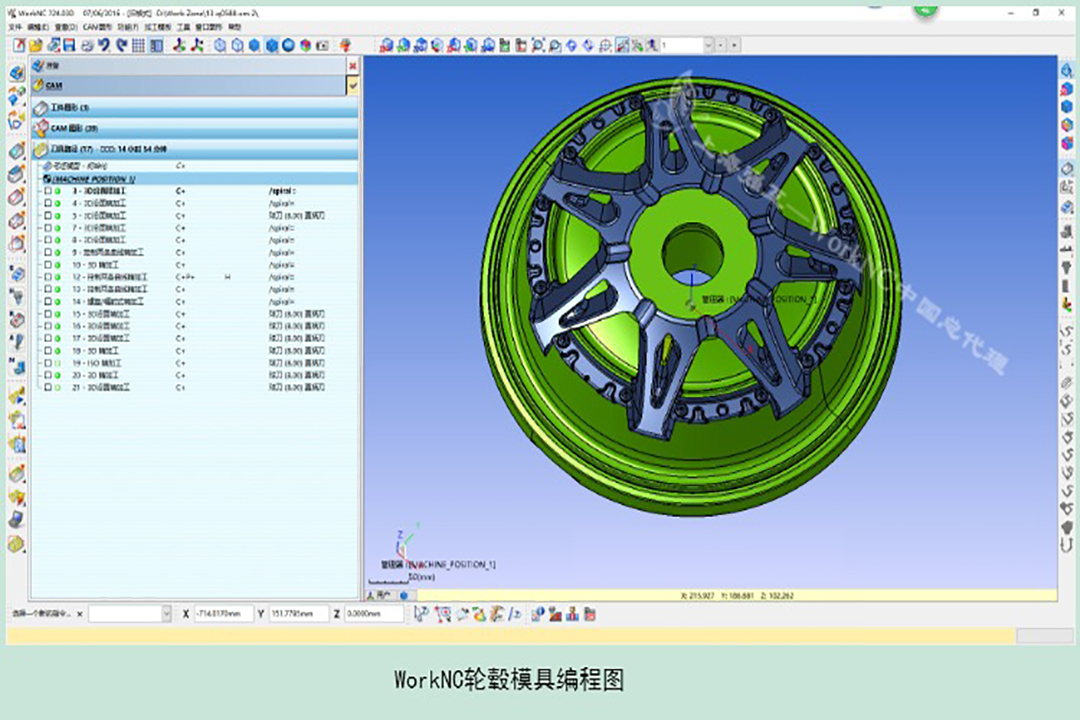Viewport: 1080px width, 720px height.
Task: Click the new document icon in the toolbar
Action: point(19,45)
